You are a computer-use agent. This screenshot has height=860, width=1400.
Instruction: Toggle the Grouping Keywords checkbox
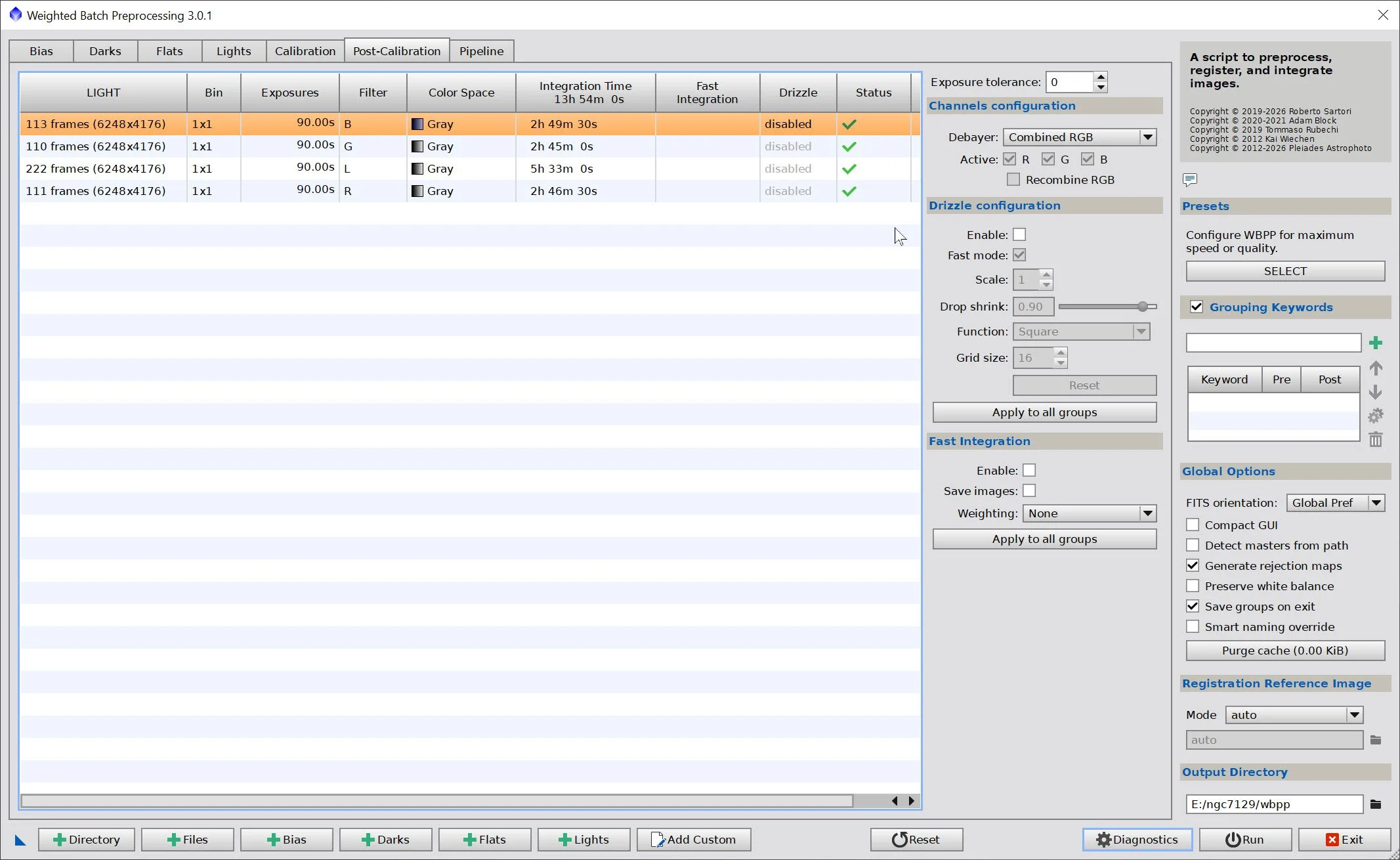(x=1197, y=307)
